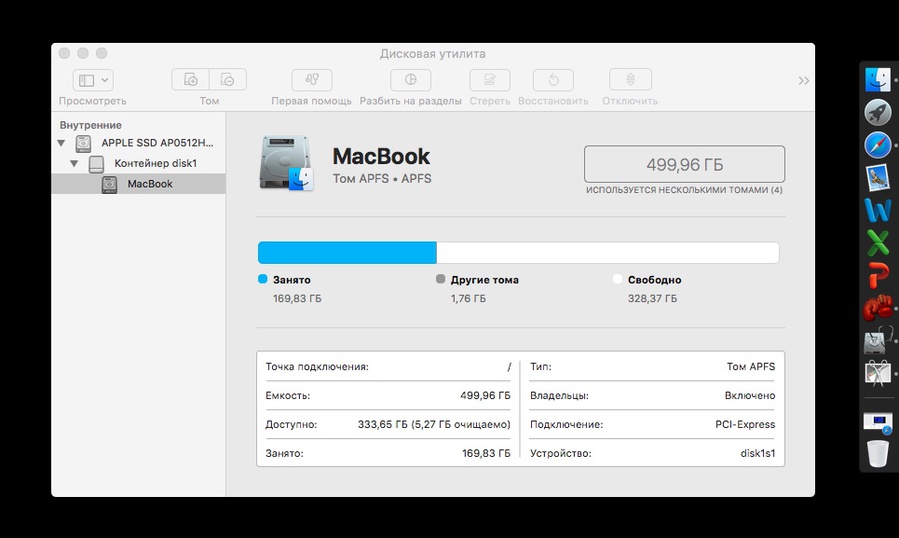Open Safari from the Dock
The height and width of the screenshot is (538, 899).
pos(878,145)
